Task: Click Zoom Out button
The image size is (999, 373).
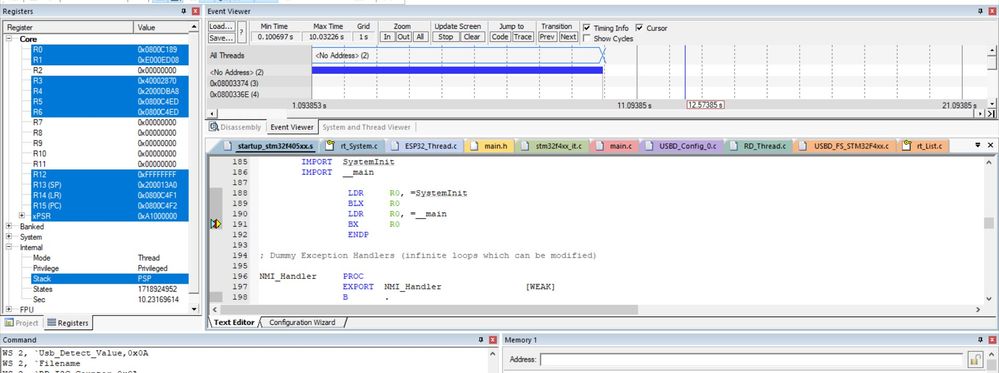Action: (x=403, y=37)
